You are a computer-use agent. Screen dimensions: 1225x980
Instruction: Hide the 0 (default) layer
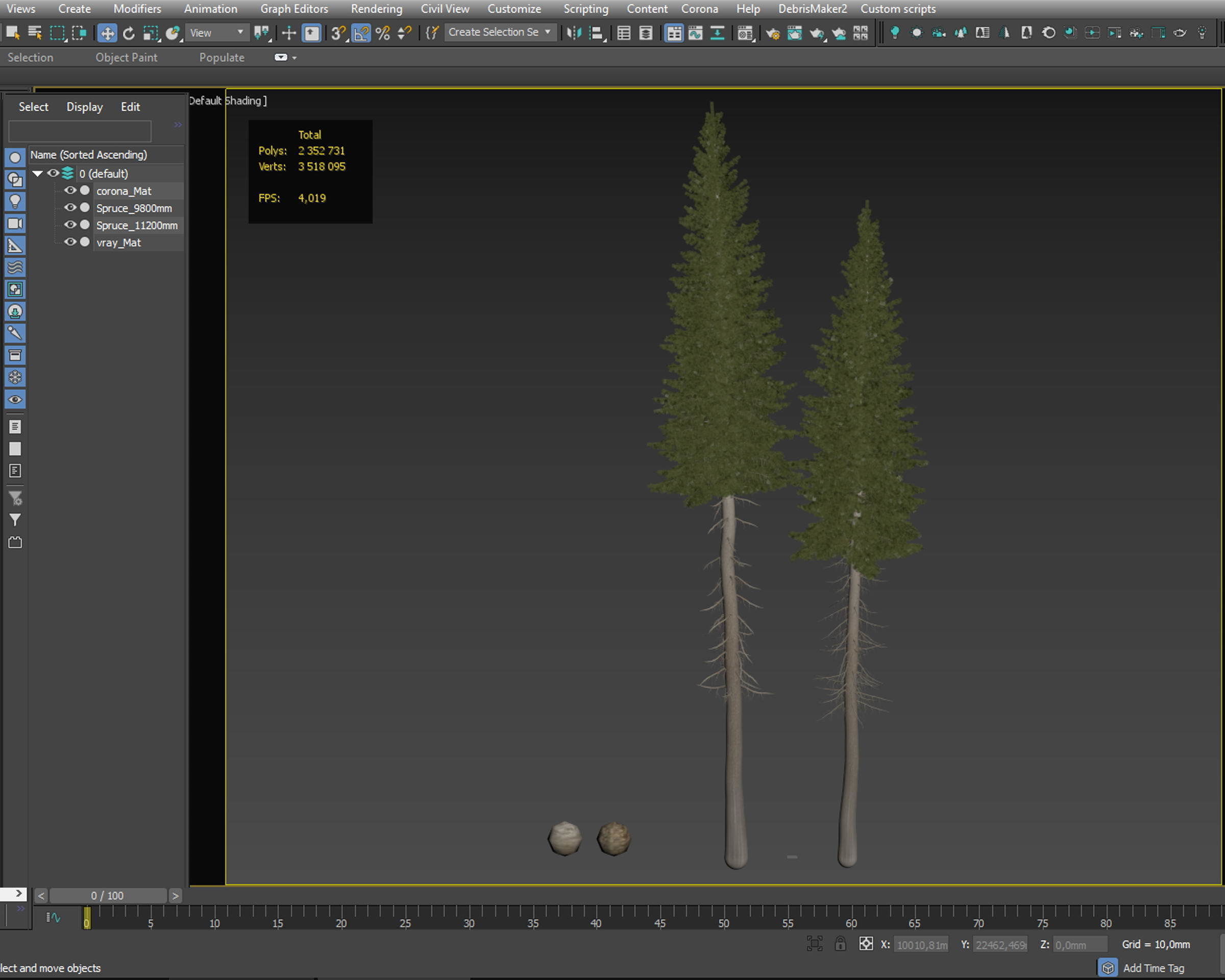tap(53, 173)
